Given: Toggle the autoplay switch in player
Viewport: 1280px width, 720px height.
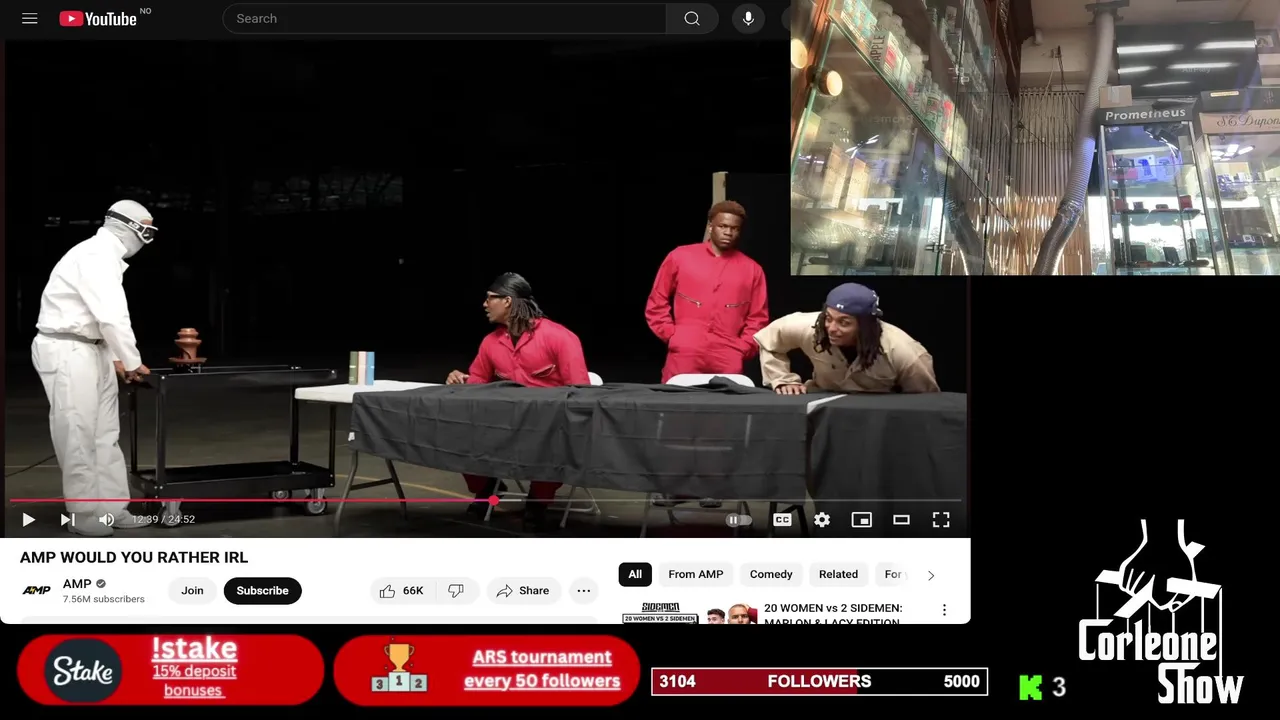Looking at the screenshot, I should tap(738, 520).
